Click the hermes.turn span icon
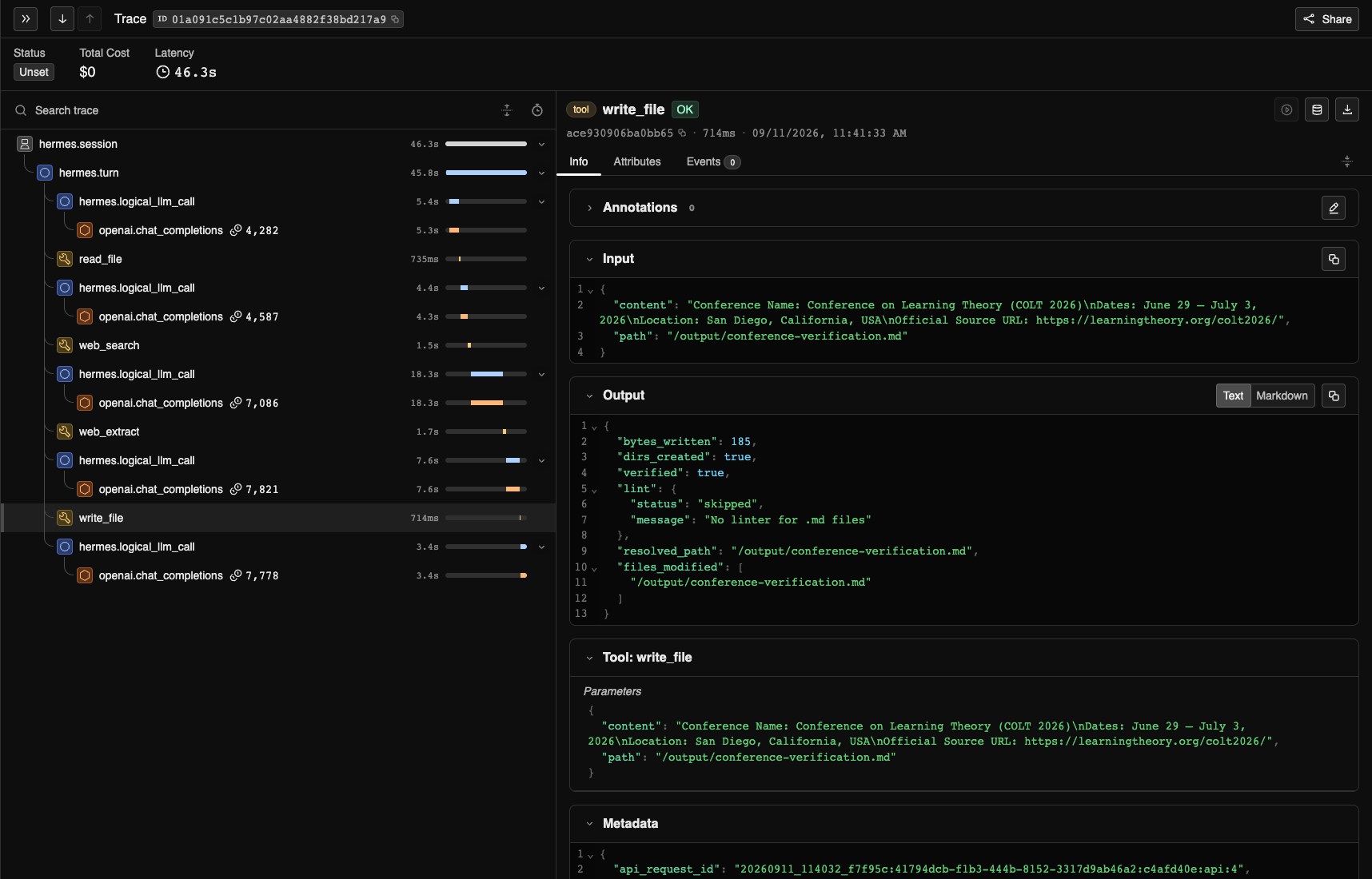This screenshot has width=1372, height=879. tap(45, 173)
